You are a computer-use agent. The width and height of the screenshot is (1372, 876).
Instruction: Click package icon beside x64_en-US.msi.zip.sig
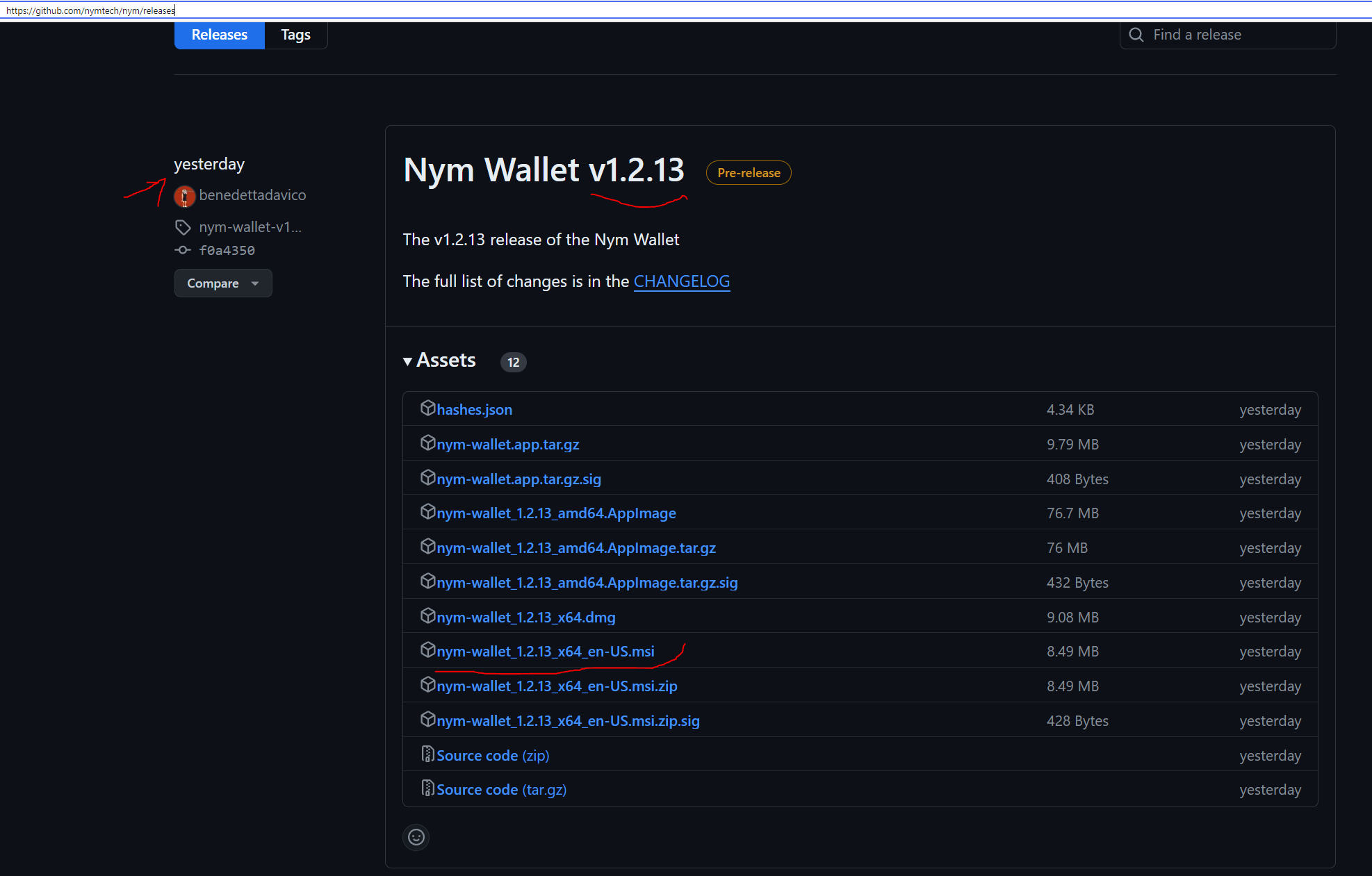[427, 719]
